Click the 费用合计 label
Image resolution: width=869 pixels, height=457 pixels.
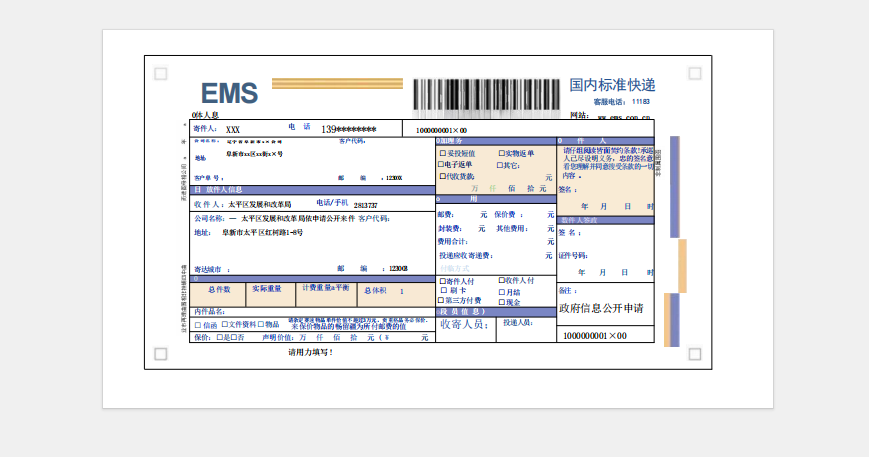[x=453, y=242]
